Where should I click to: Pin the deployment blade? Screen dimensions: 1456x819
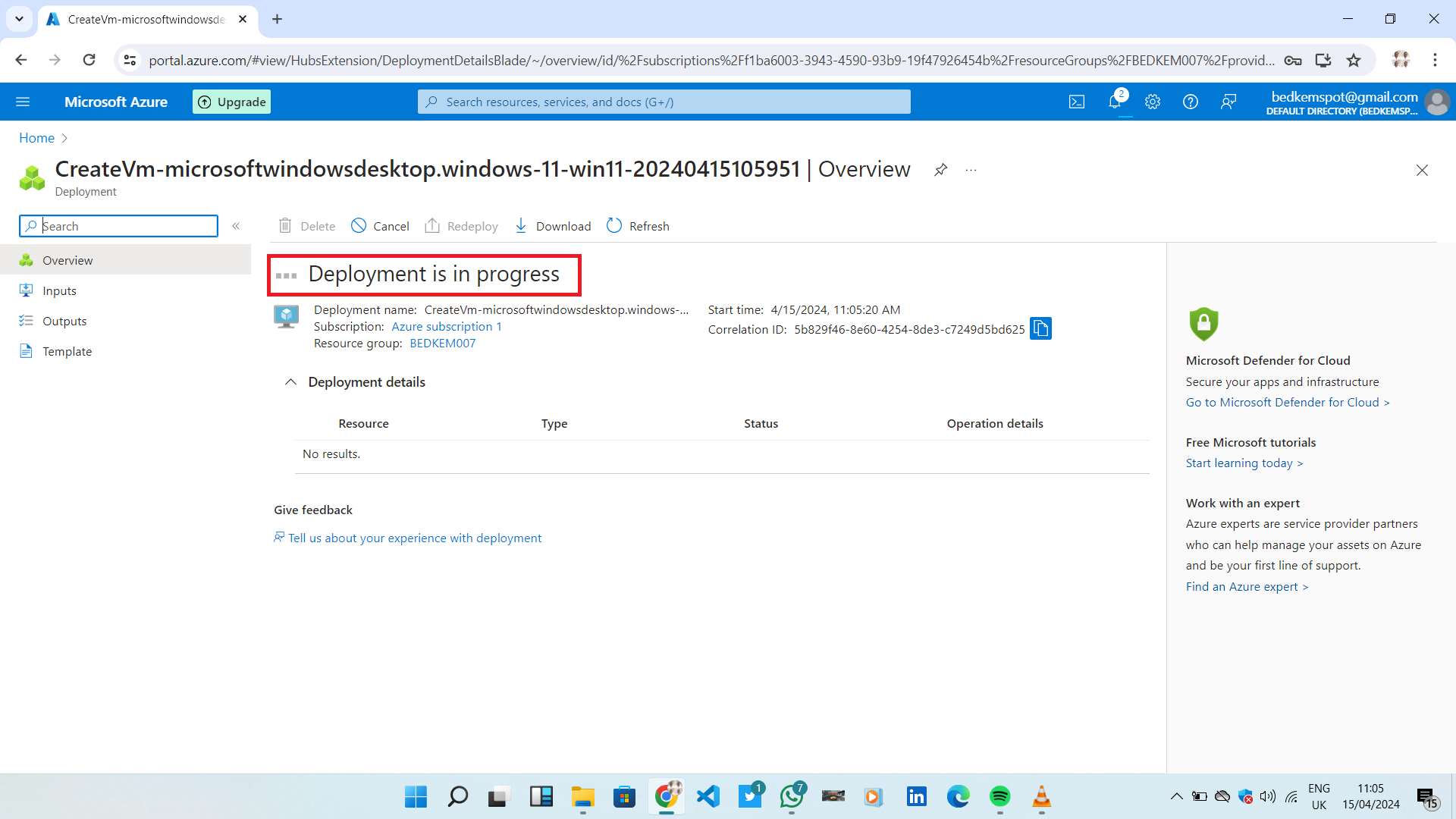click(x=940, y=170)
